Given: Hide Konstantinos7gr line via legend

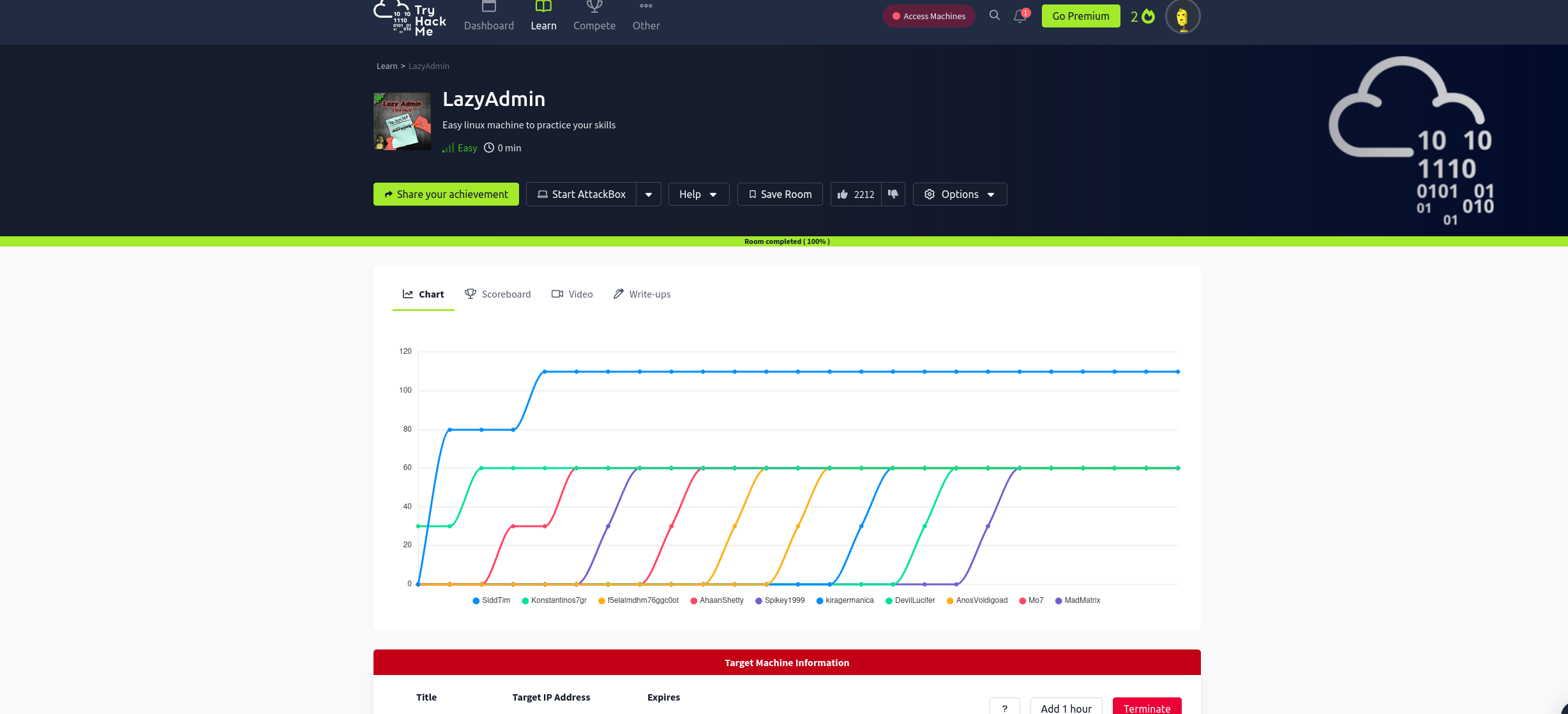Looking at the screenshot, I should click(x=554, y=600).
